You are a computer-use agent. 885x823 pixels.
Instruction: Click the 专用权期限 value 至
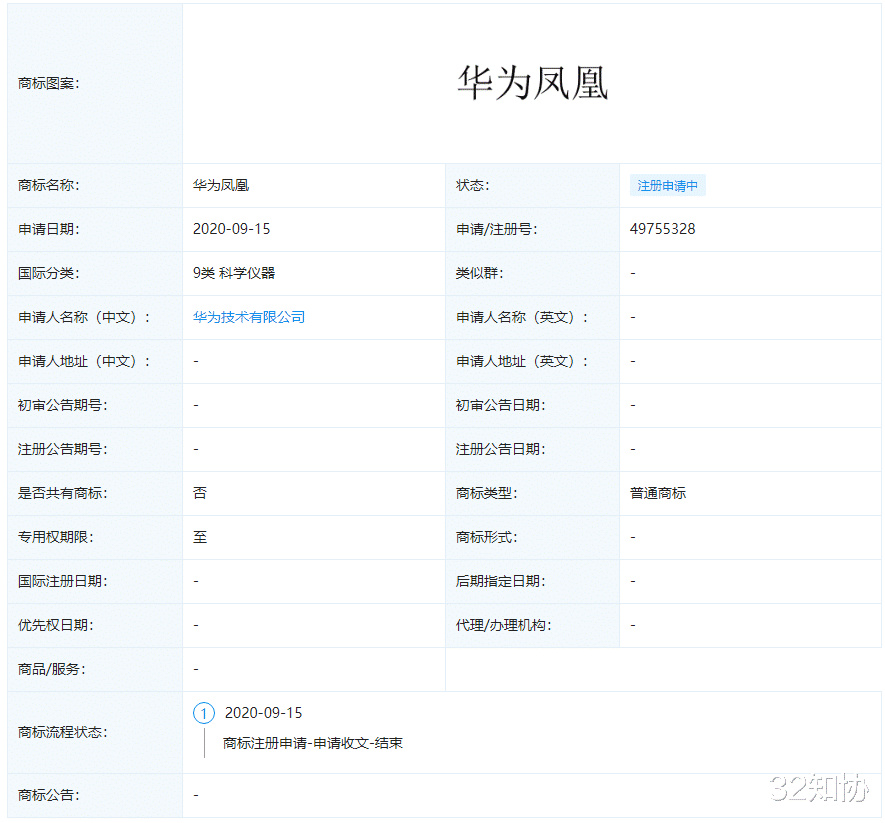click(x=198, y=537)
